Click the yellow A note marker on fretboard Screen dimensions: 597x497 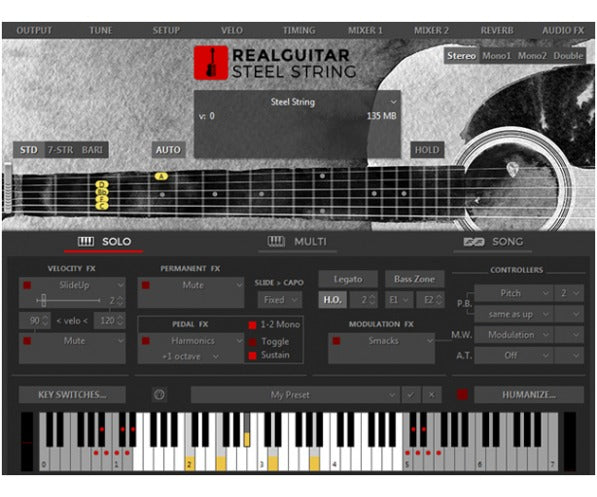tap(161, 176)
